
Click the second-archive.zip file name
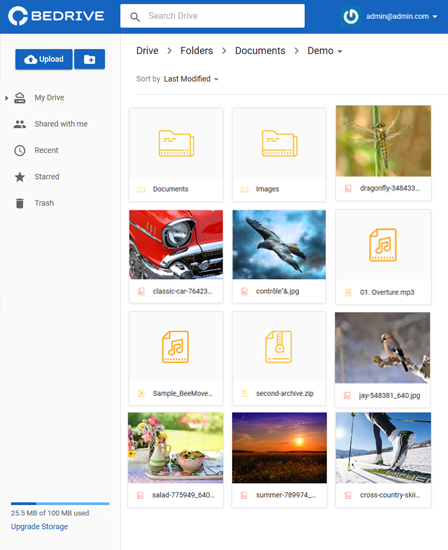285,393
